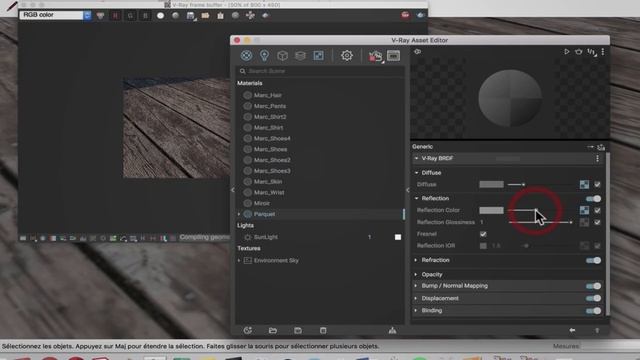Viewport: 640px width, 360px height.
Task: Toggle blue channel in frame buffer
Action: pyautogui.click(x=145, y=16)
